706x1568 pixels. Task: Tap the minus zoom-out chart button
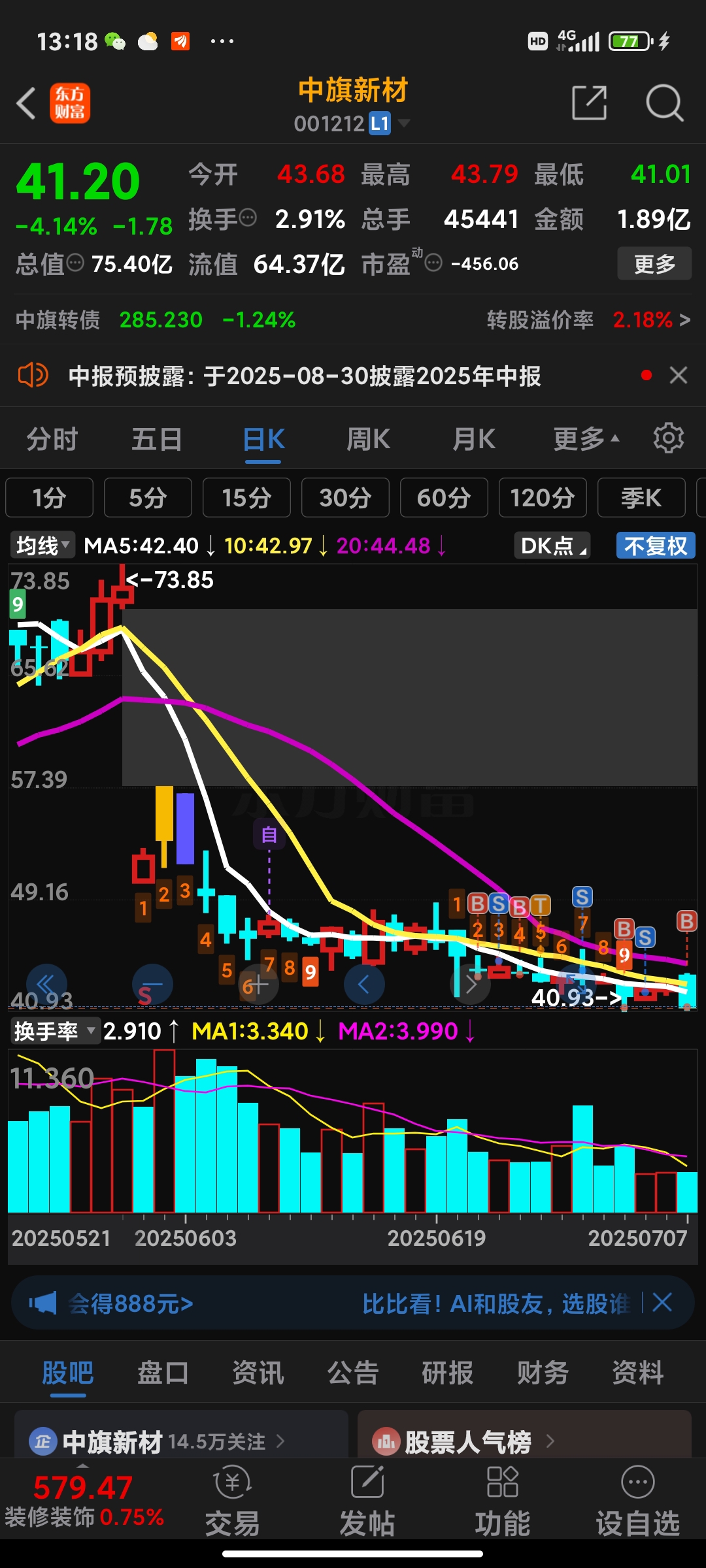(152, 984)
